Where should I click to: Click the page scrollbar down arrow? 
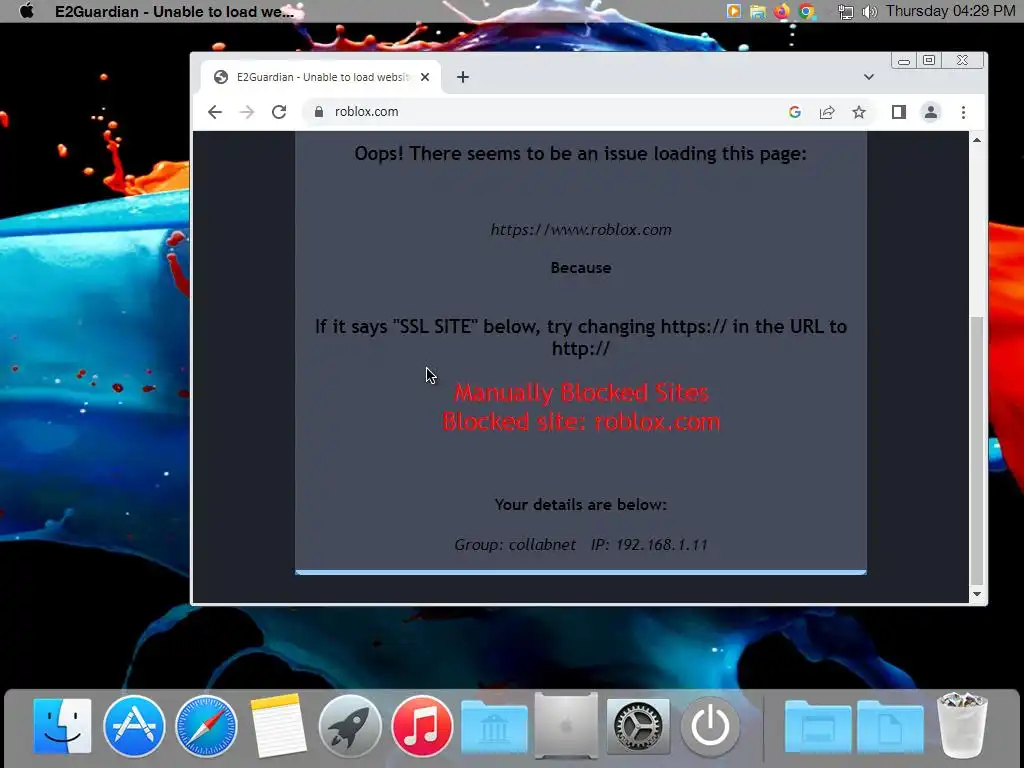click(977, 594)
